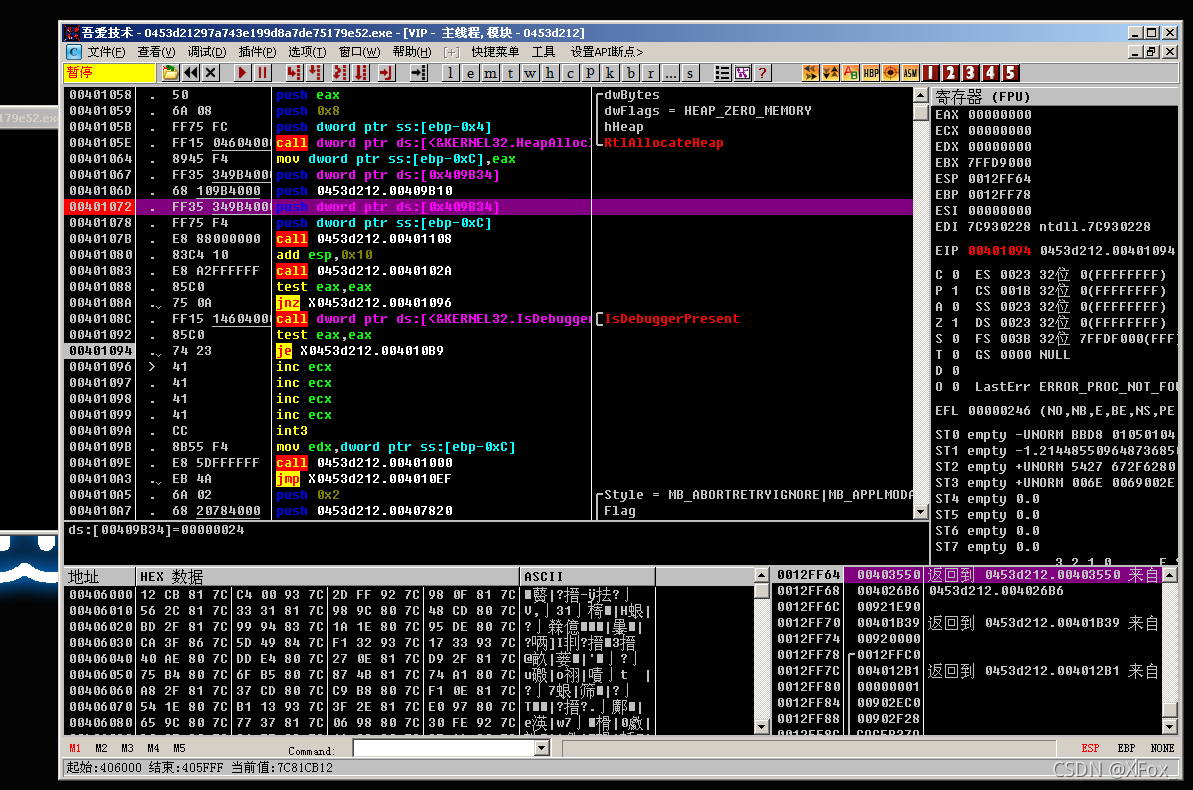1193x790 pixels.
Task: Open the Run trace (...) button
Action: pyautogui.click(x=670, y=73)
